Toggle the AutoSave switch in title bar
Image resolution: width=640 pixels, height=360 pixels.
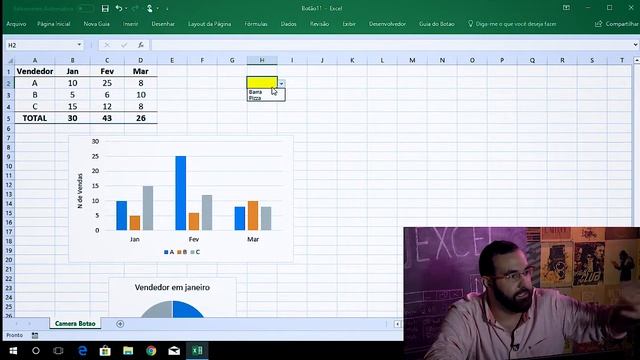tap(85, 8)
